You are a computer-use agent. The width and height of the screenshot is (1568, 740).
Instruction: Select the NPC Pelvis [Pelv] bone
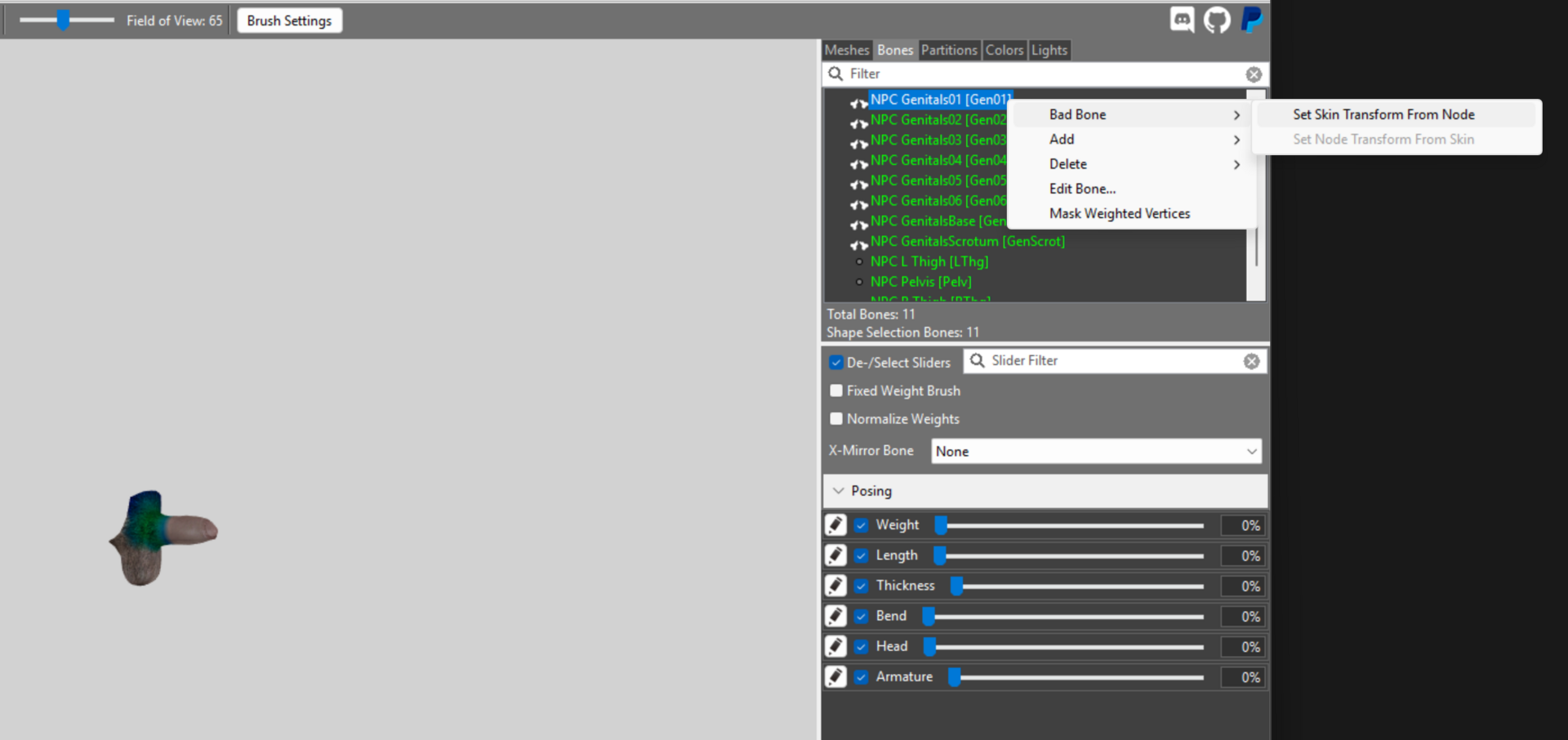(x=920, y=282)
